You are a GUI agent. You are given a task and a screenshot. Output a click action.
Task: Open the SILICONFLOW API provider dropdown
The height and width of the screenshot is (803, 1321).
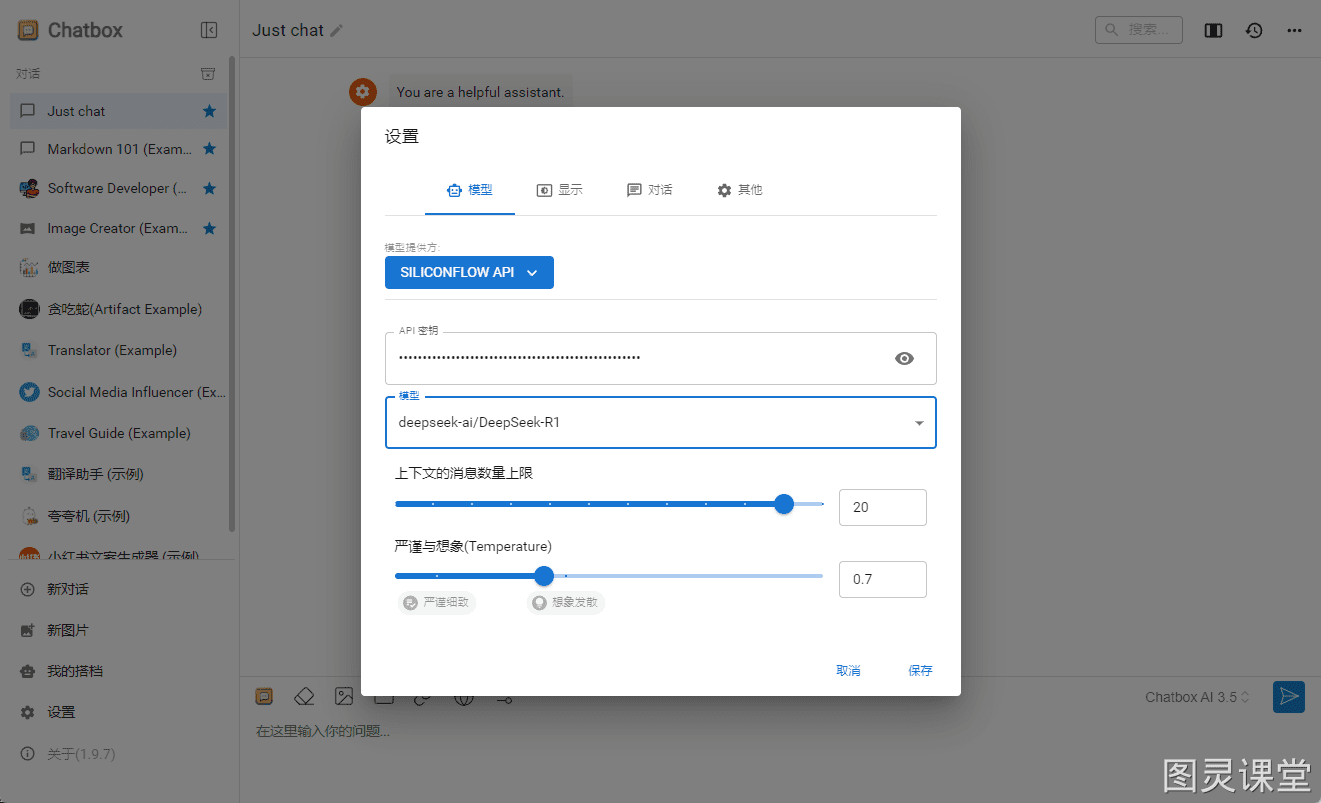pos(469,272)
